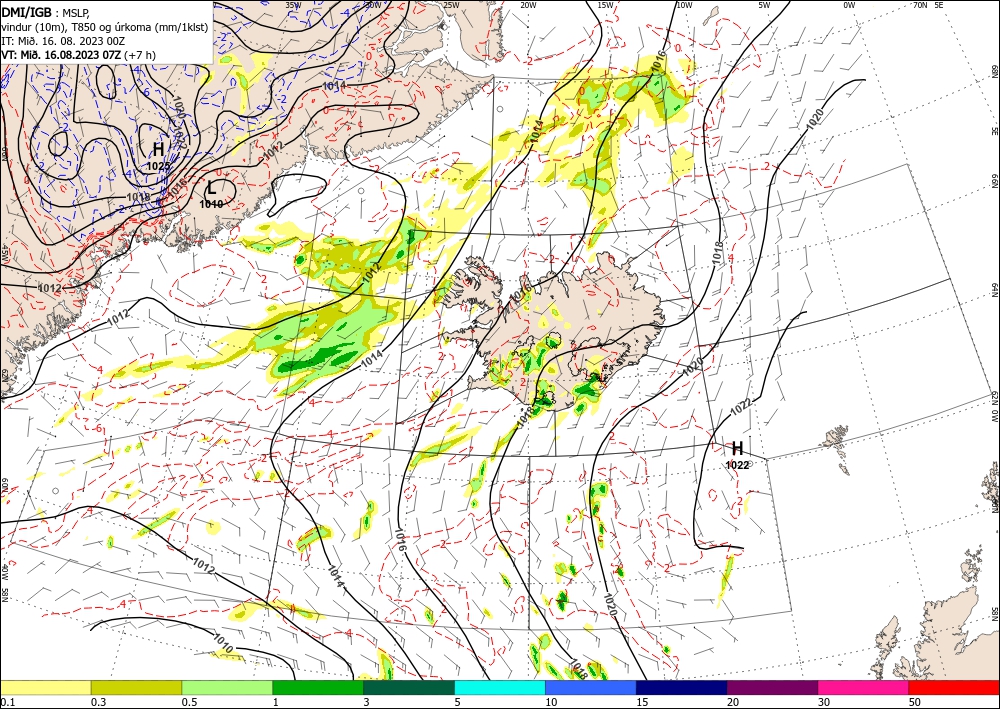Click the '20W' longitude label at top
Viewport: 1000px width, 709px height.
pos(527,4)
